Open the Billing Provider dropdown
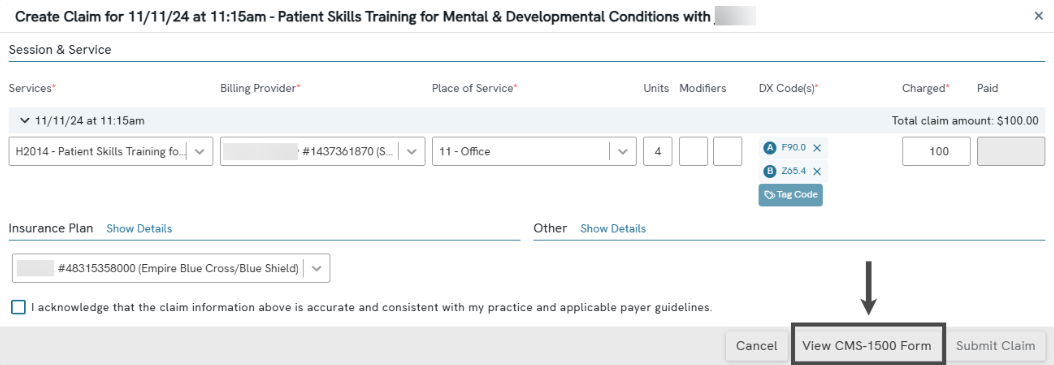 tap(323, 151)
